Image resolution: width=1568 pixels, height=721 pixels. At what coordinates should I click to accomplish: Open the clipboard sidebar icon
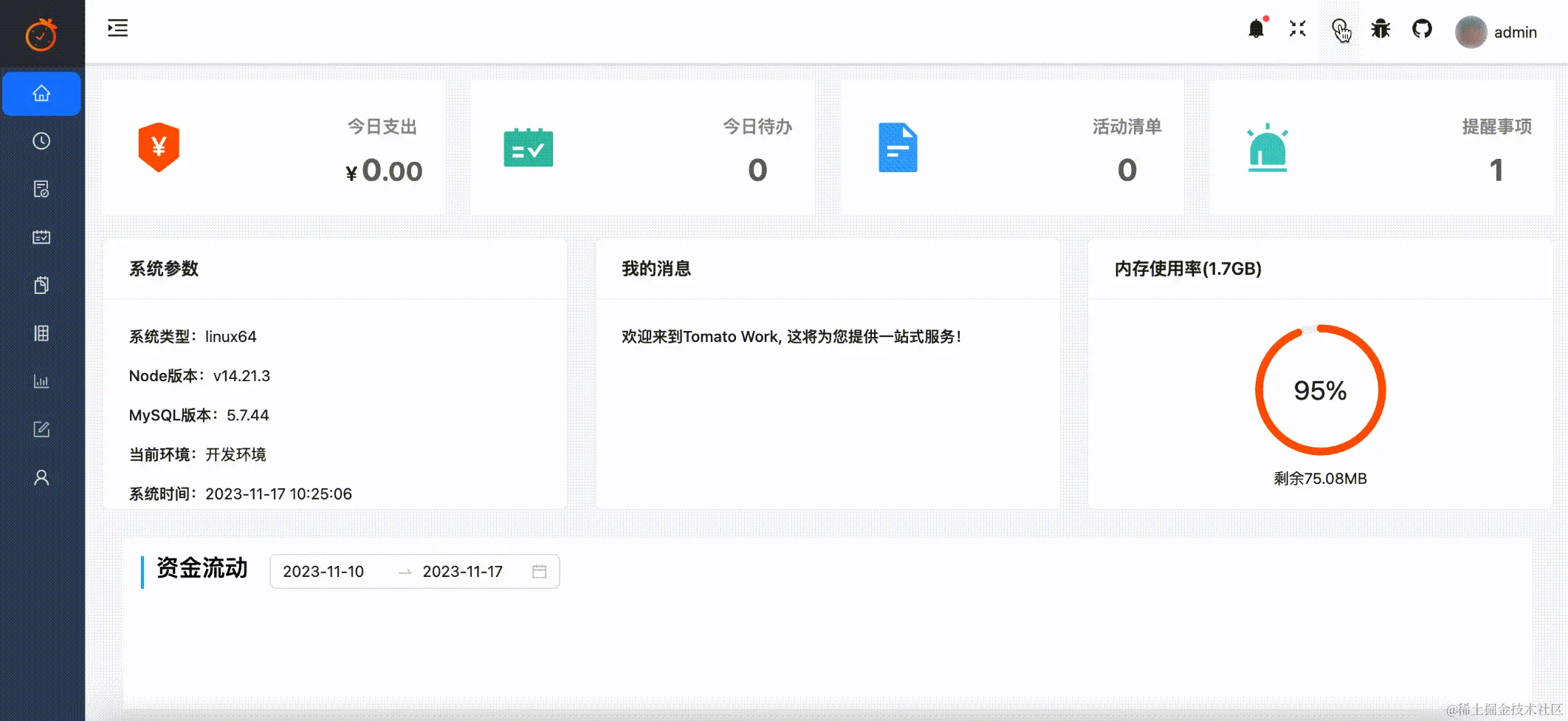click(41, 284)
